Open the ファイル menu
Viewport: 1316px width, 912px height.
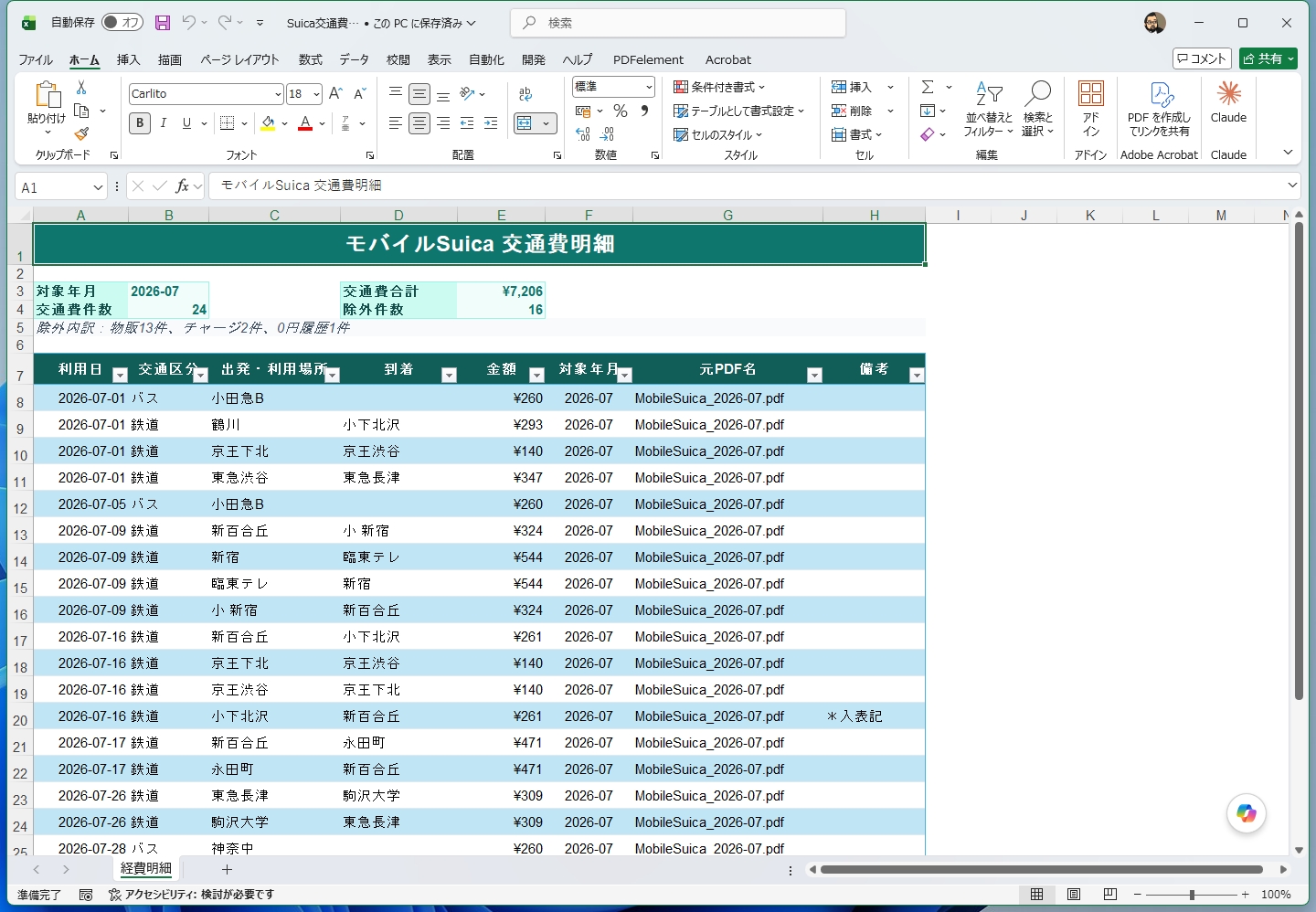pyautogui.click(x=36, y=59)
